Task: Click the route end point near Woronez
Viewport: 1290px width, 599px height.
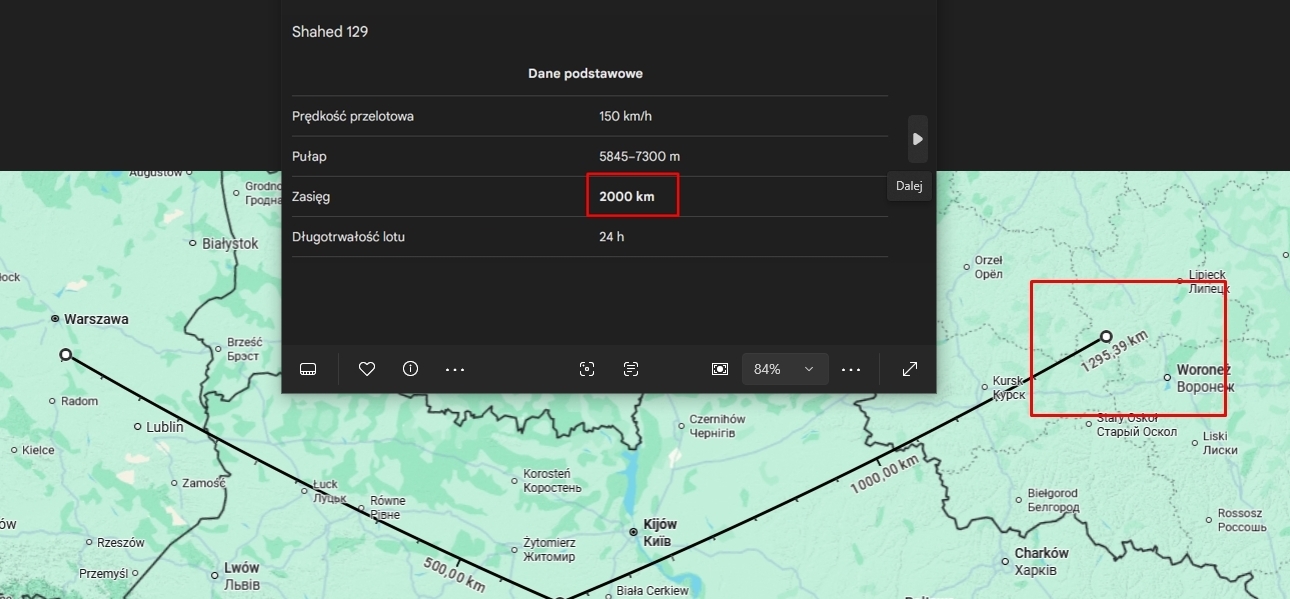Action: click(x=1106, y=337)
